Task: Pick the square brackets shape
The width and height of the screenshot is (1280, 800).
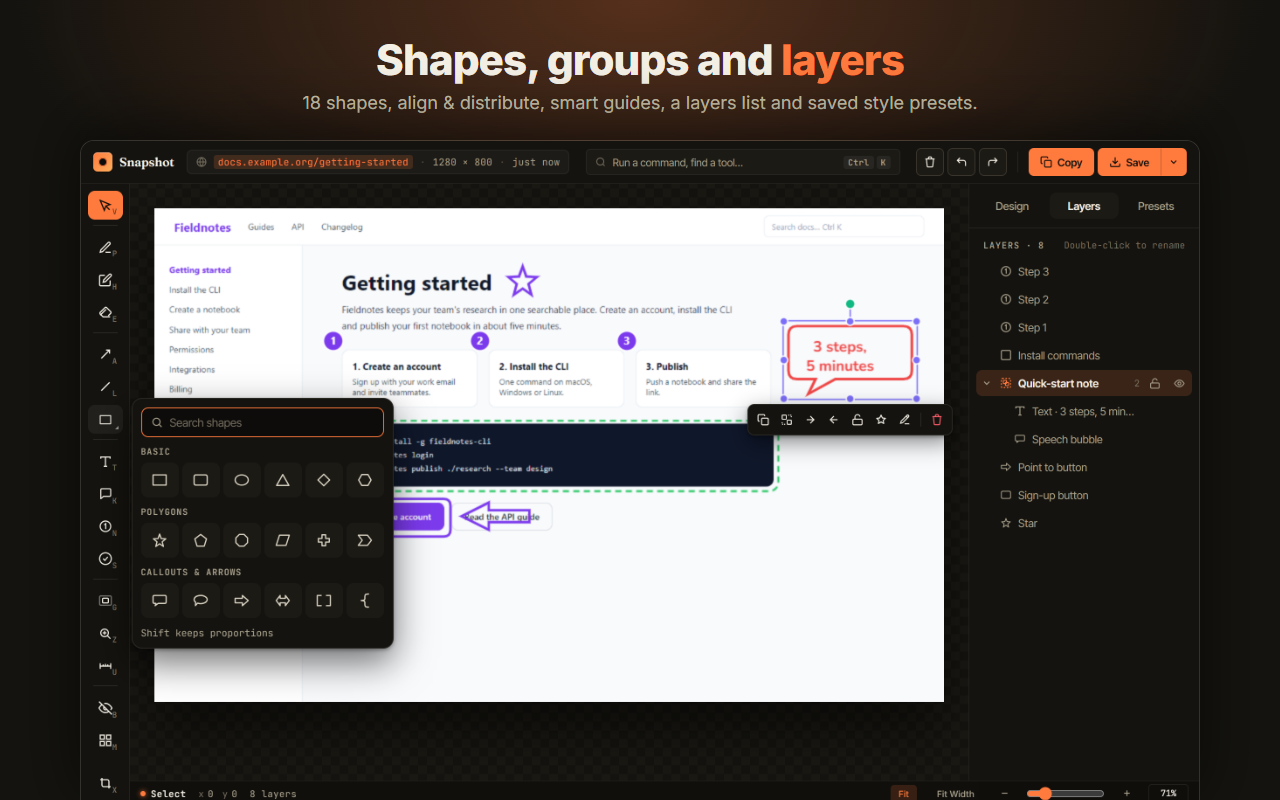Action: [324, 600]
